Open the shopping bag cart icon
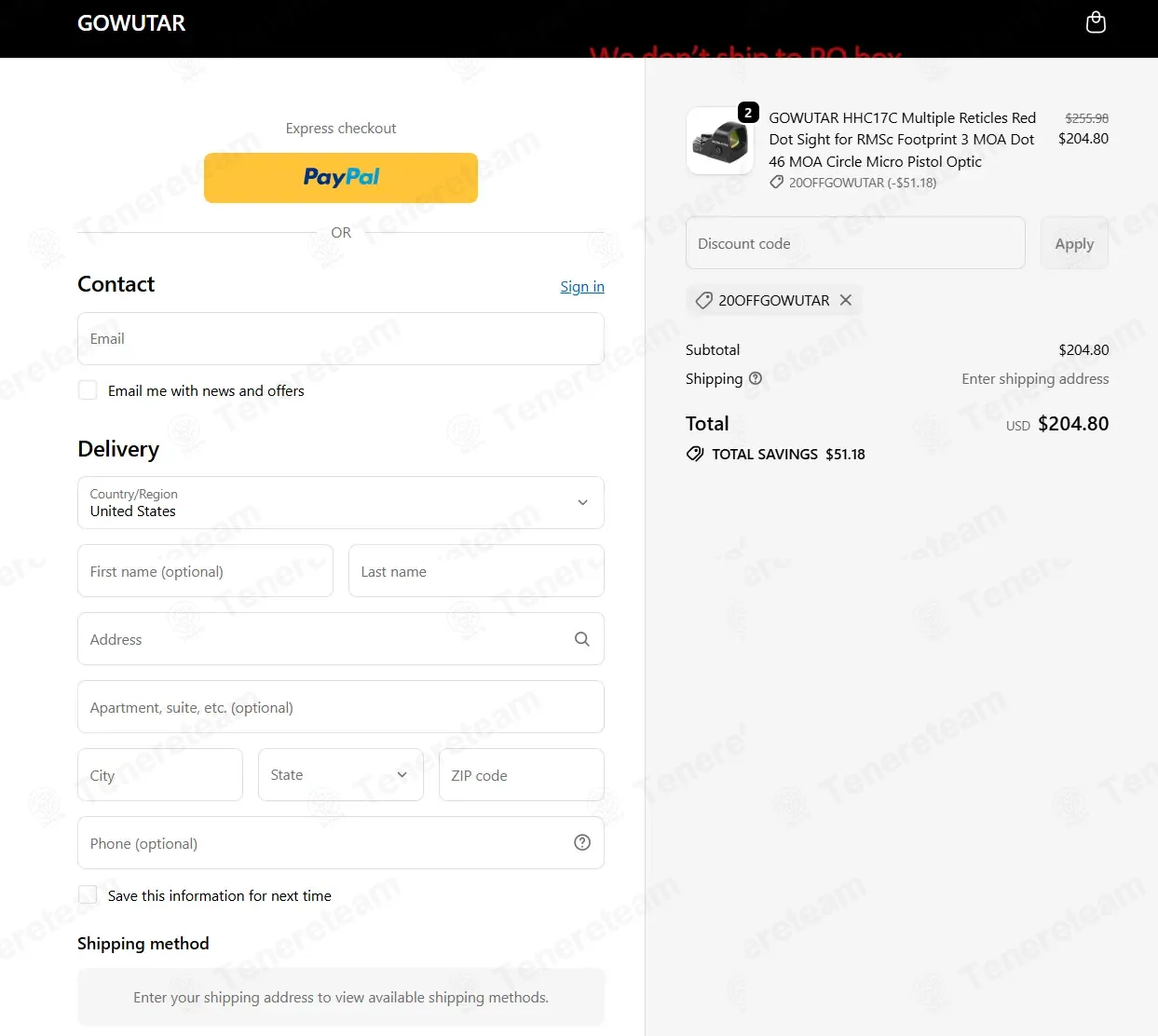This screenshot has width=1158, height=1036. [1096, 22]
